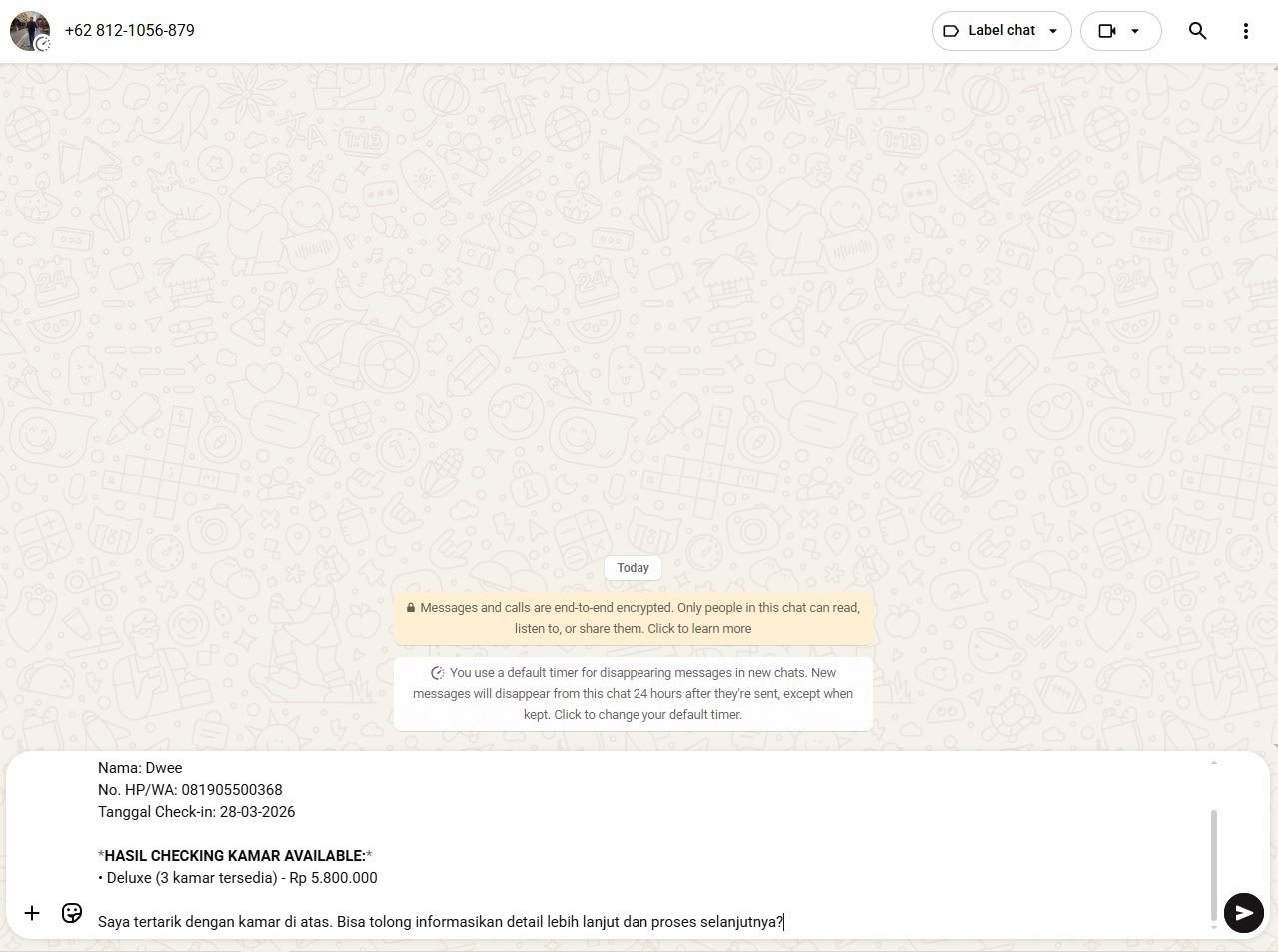This screenshot has height=952, width=1278.
Task: Send the typed message
Action: pos(1242,912)
